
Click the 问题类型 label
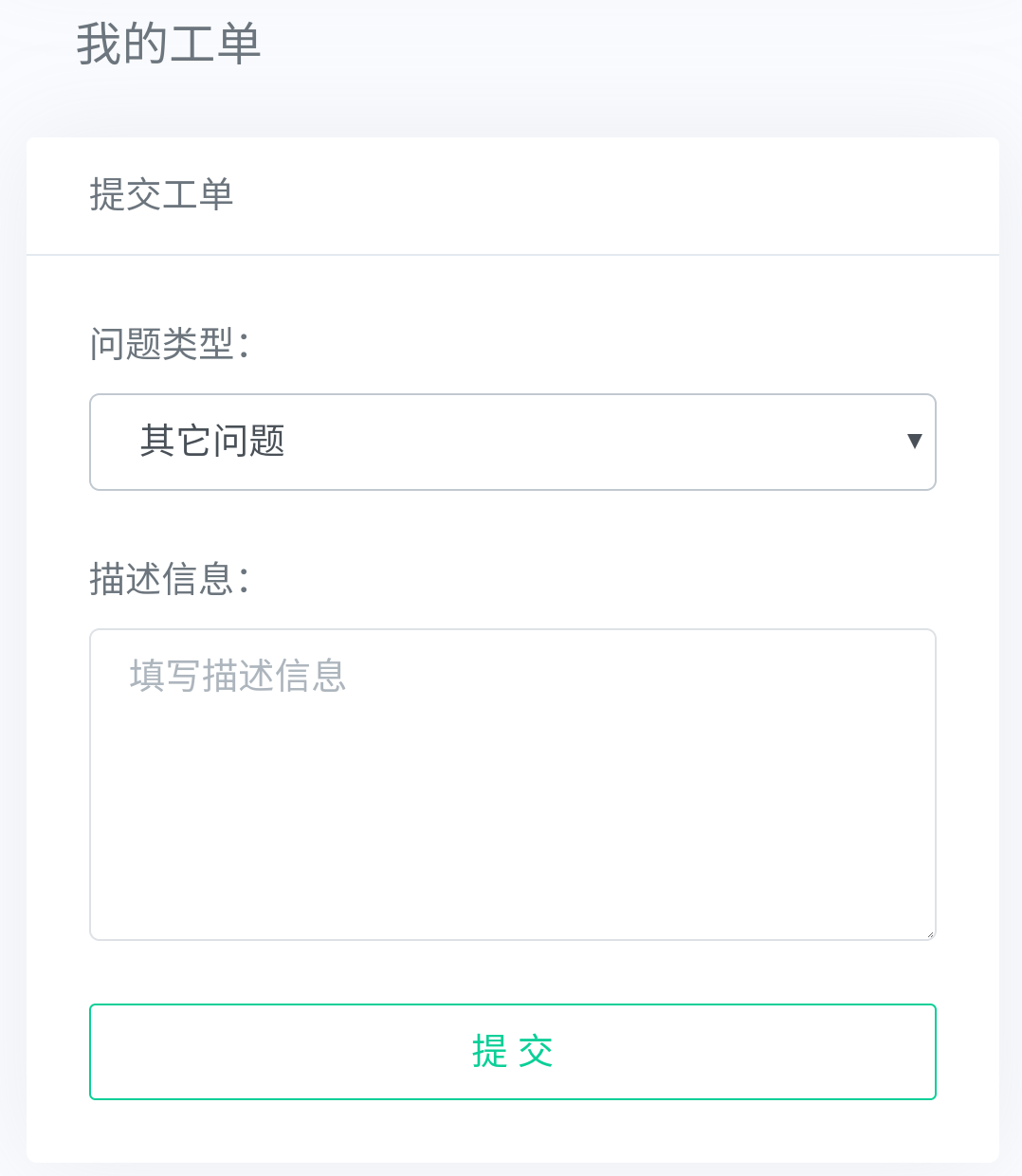pos(169,343)
